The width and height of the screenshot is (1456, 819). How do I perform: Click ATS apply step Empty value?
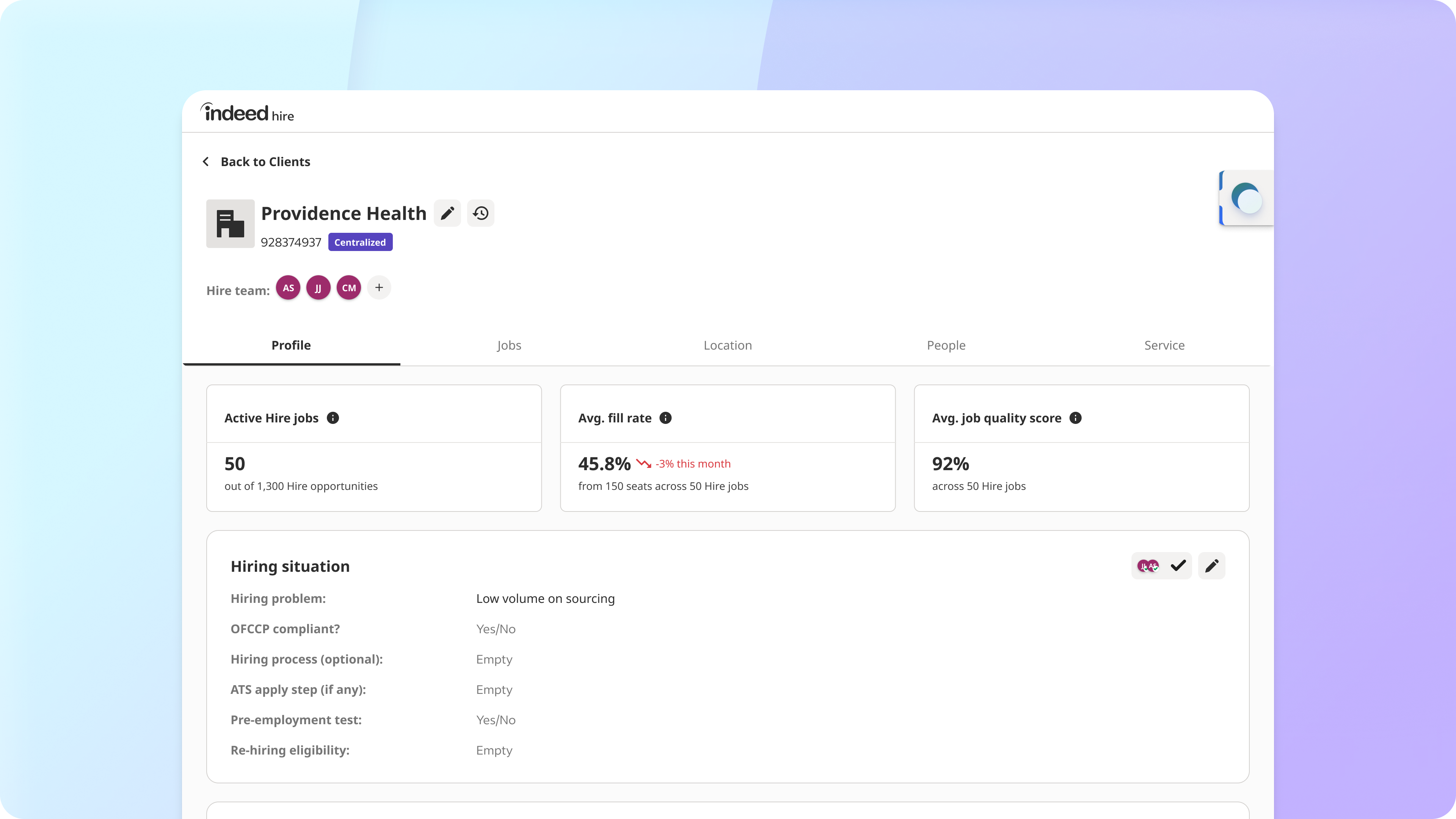(494, 690)
